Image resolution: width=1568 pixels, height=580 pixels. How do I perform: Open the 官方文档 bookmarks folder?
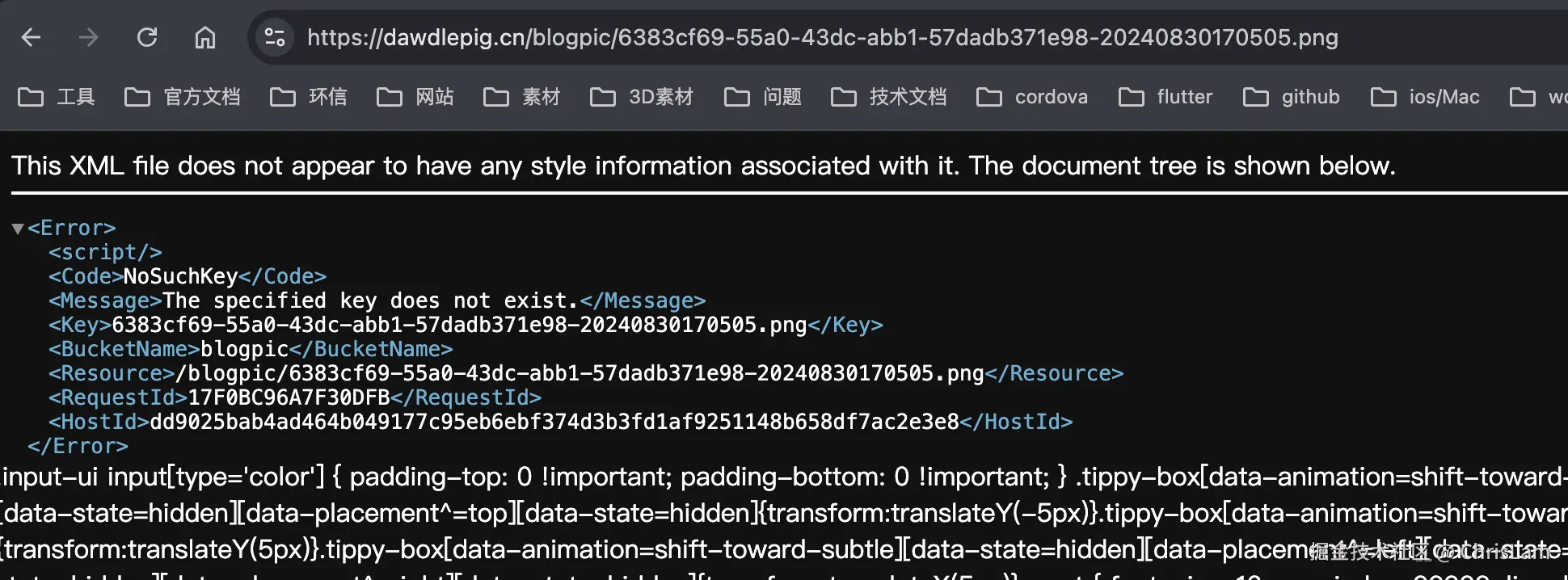(183, 97)
